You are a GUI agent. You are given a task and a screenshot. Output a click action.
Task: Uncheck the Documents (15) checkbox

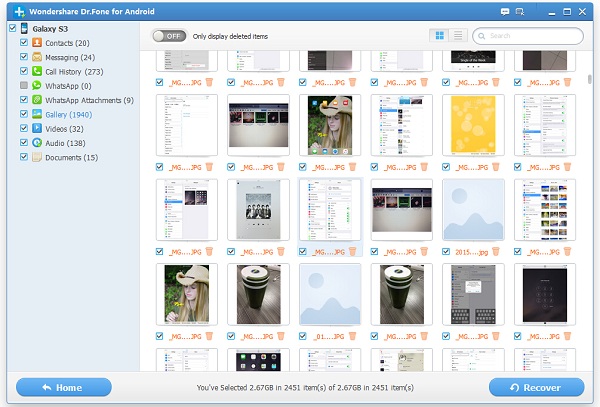coord(24,156)
